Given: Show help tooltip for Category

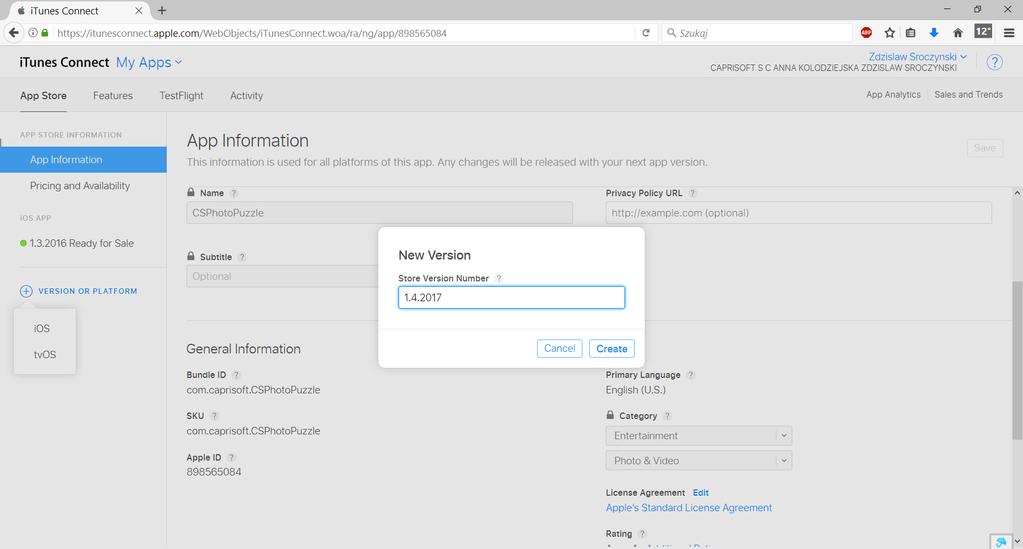Looking at the screenshot, I should (x=667, y=416).
